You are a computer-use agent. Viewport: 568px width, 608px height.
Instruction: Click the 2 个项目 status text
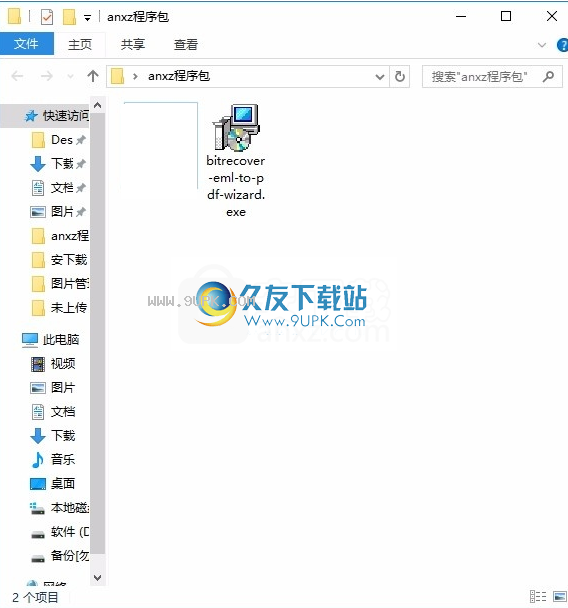[x=35, y=597]
